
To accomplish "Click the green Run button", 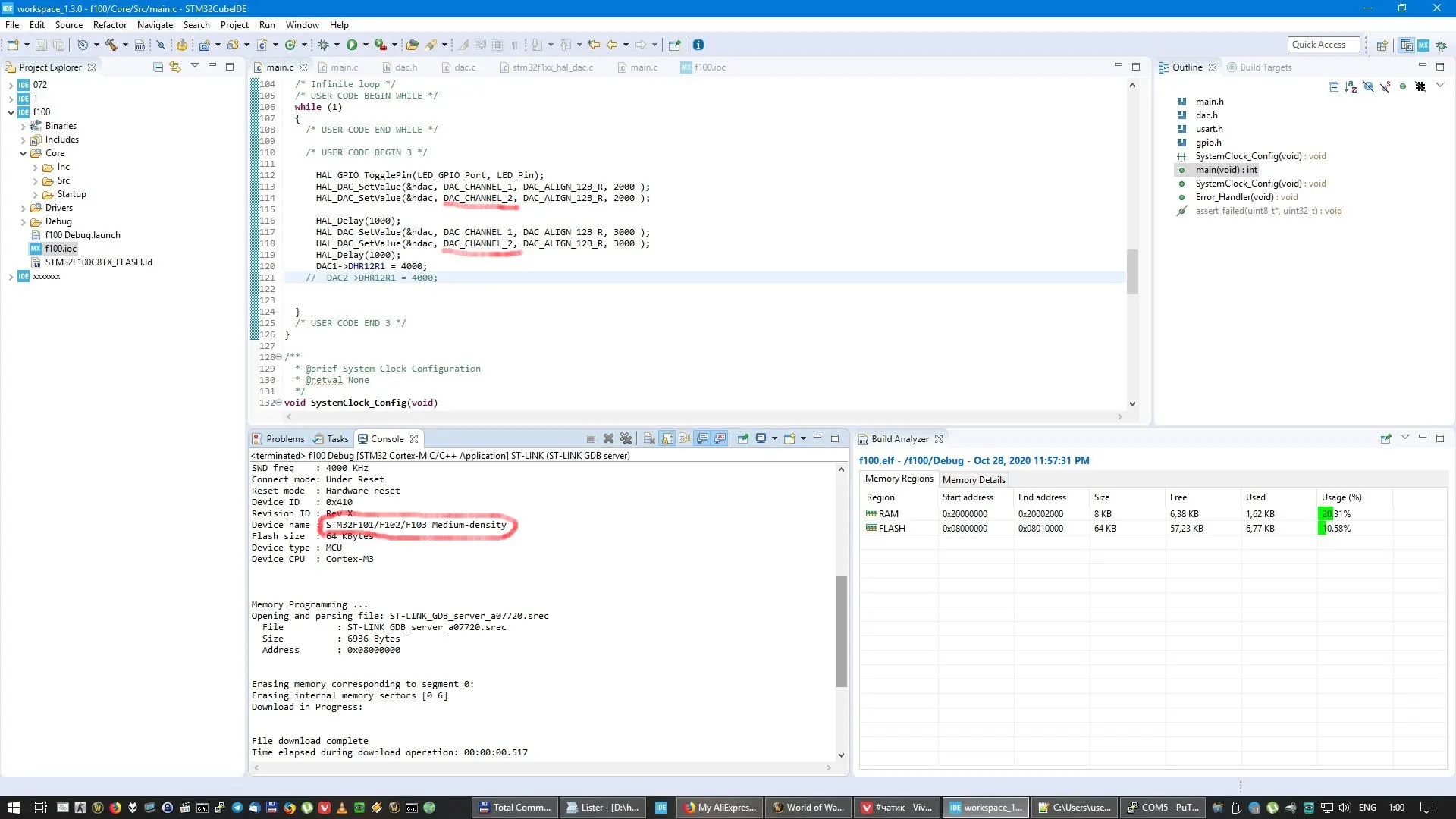I will [x=352, y=45].
